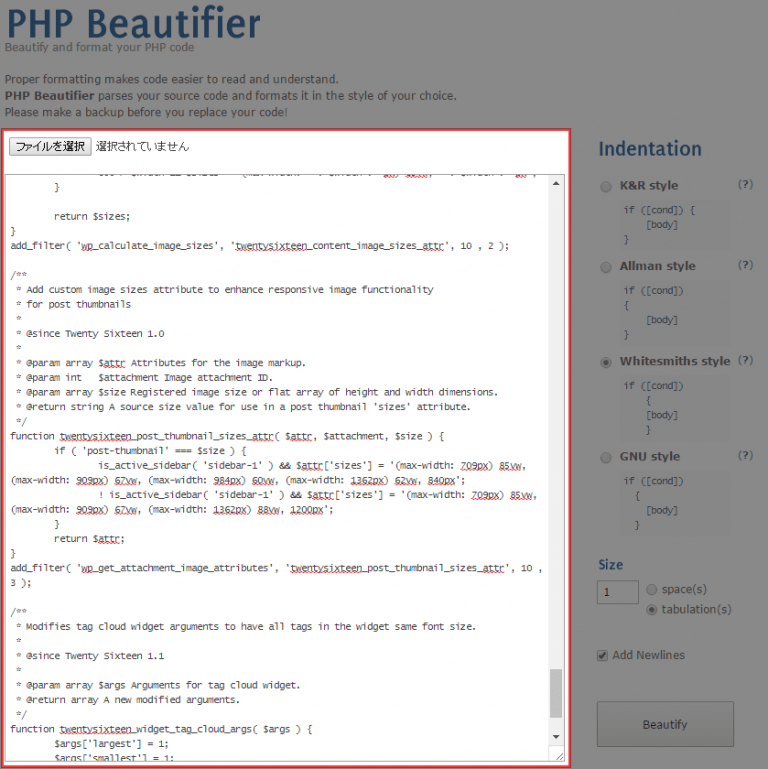Select the Allman style indentation option

(606, 267)
